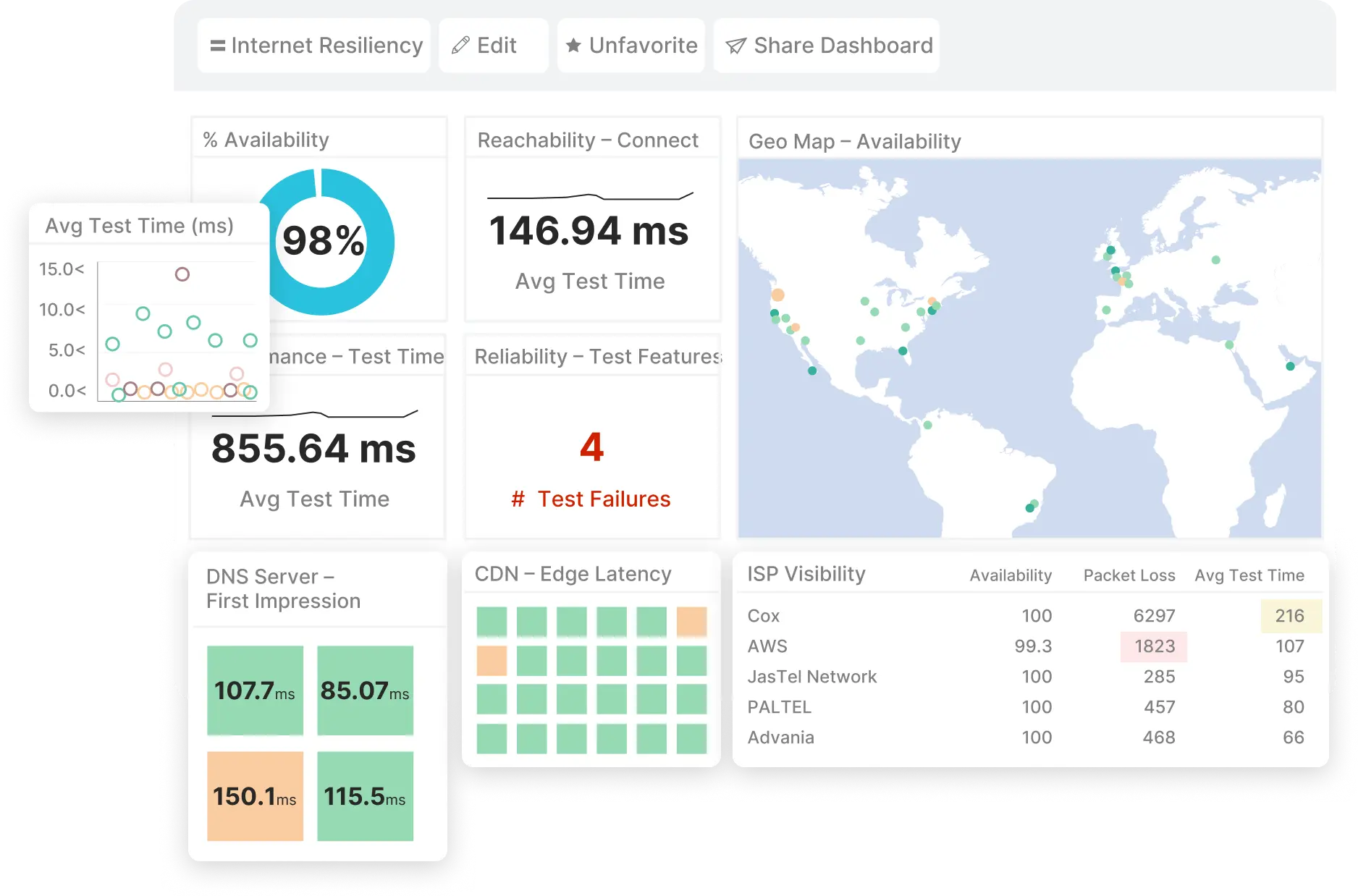Click the 457 packet loss value for PALTEL

point(1159,707)
